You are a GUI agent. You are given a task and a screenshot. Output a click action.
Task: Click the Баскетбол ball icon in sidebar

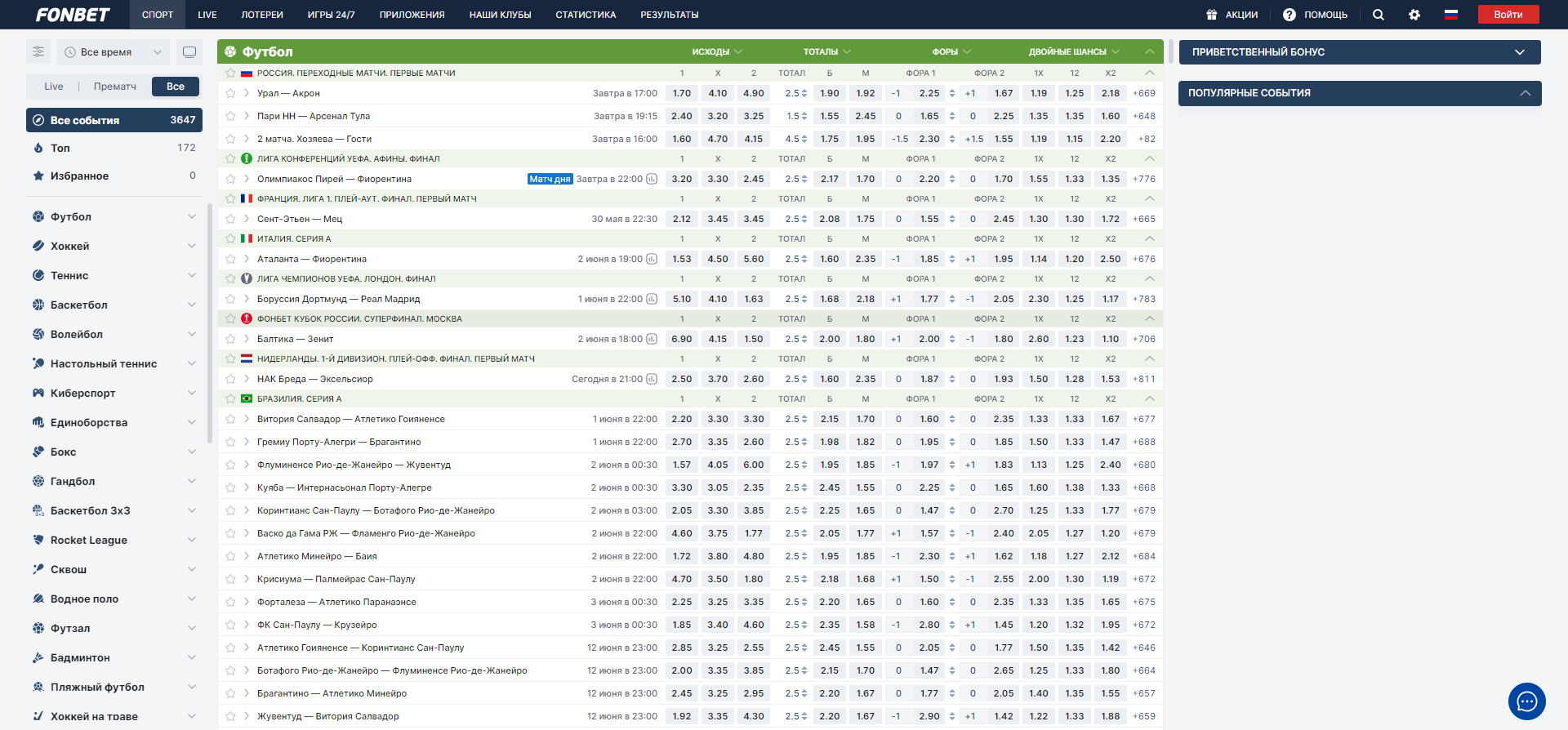coord(38,305)
